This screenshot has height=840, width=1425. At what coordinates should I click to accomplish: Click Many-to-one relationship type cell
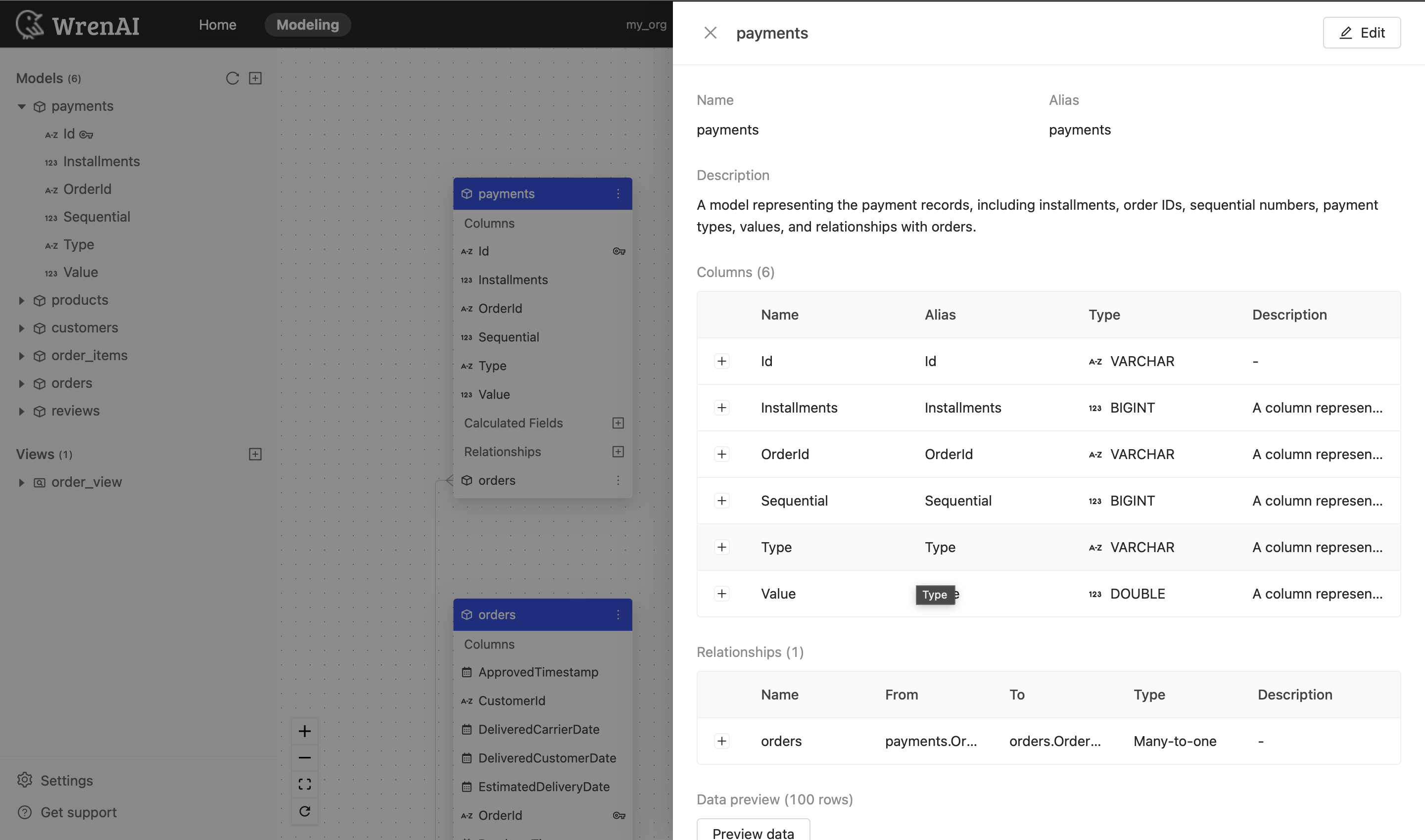(x=1175, y=741)
